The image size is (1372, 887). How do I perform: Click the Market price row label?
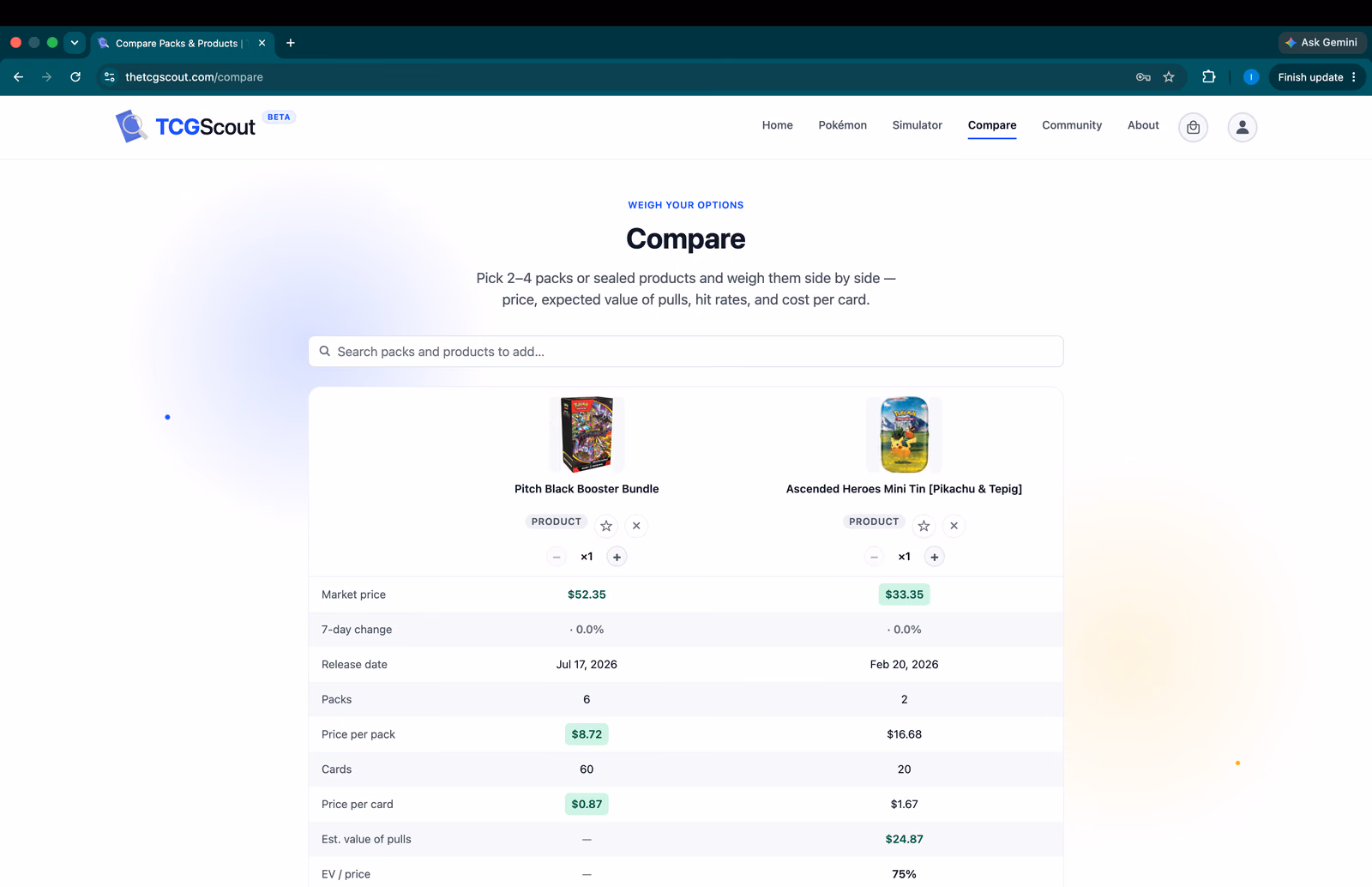353,594
